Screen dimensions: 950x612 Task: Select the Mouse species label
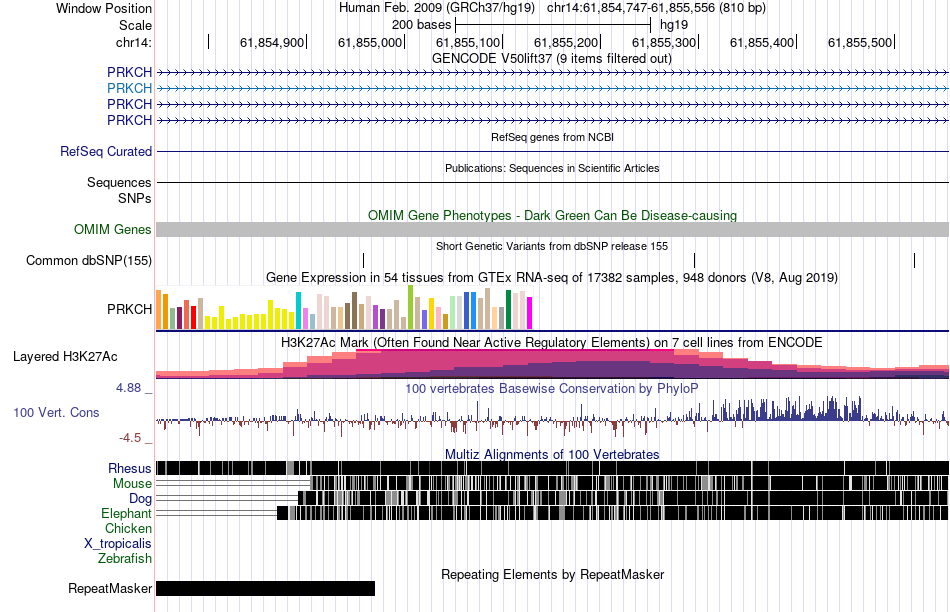132,484
